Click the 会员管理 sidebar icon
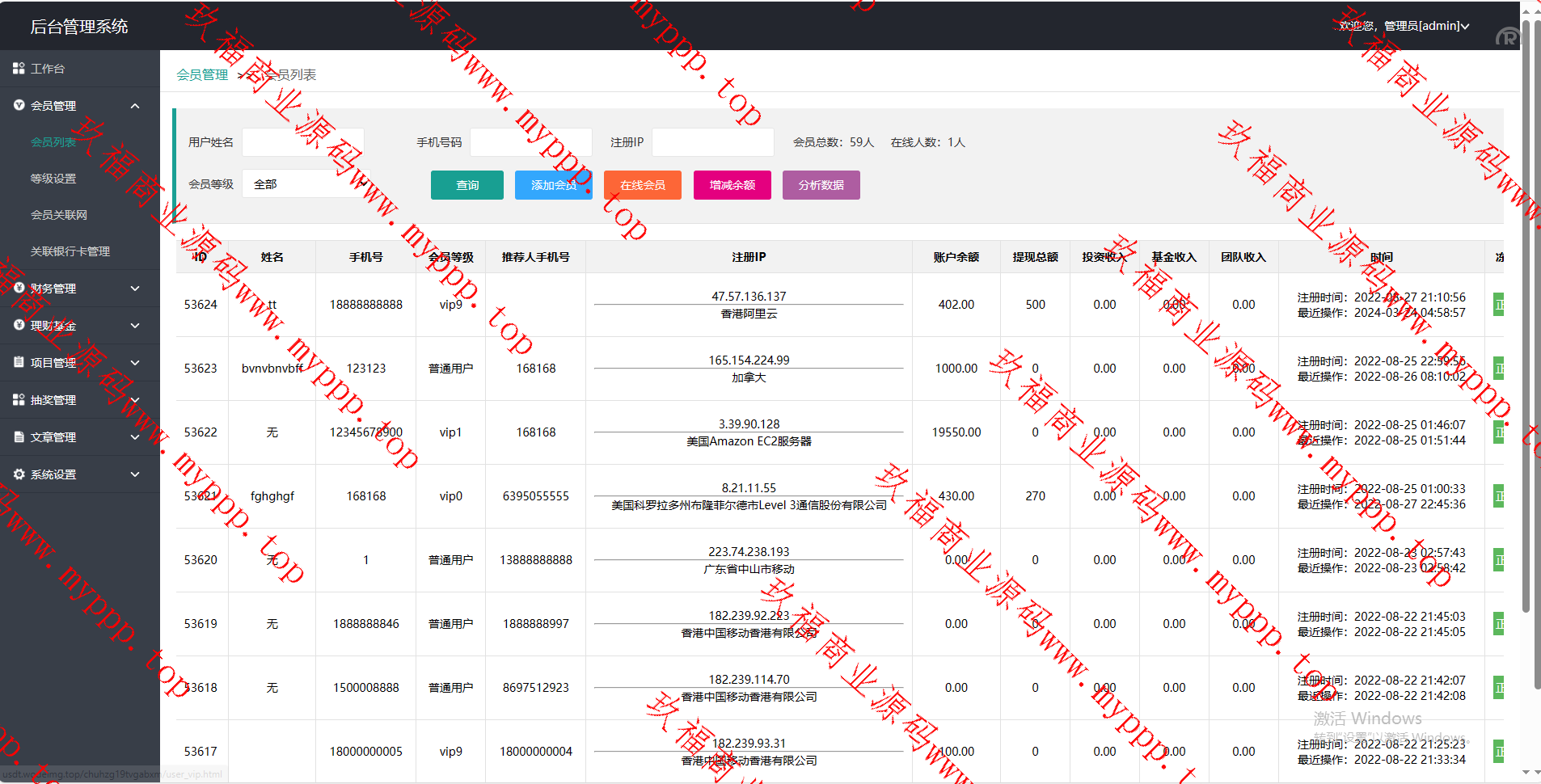The width and height of the screenshot is (1541, 784). (19, 105)
